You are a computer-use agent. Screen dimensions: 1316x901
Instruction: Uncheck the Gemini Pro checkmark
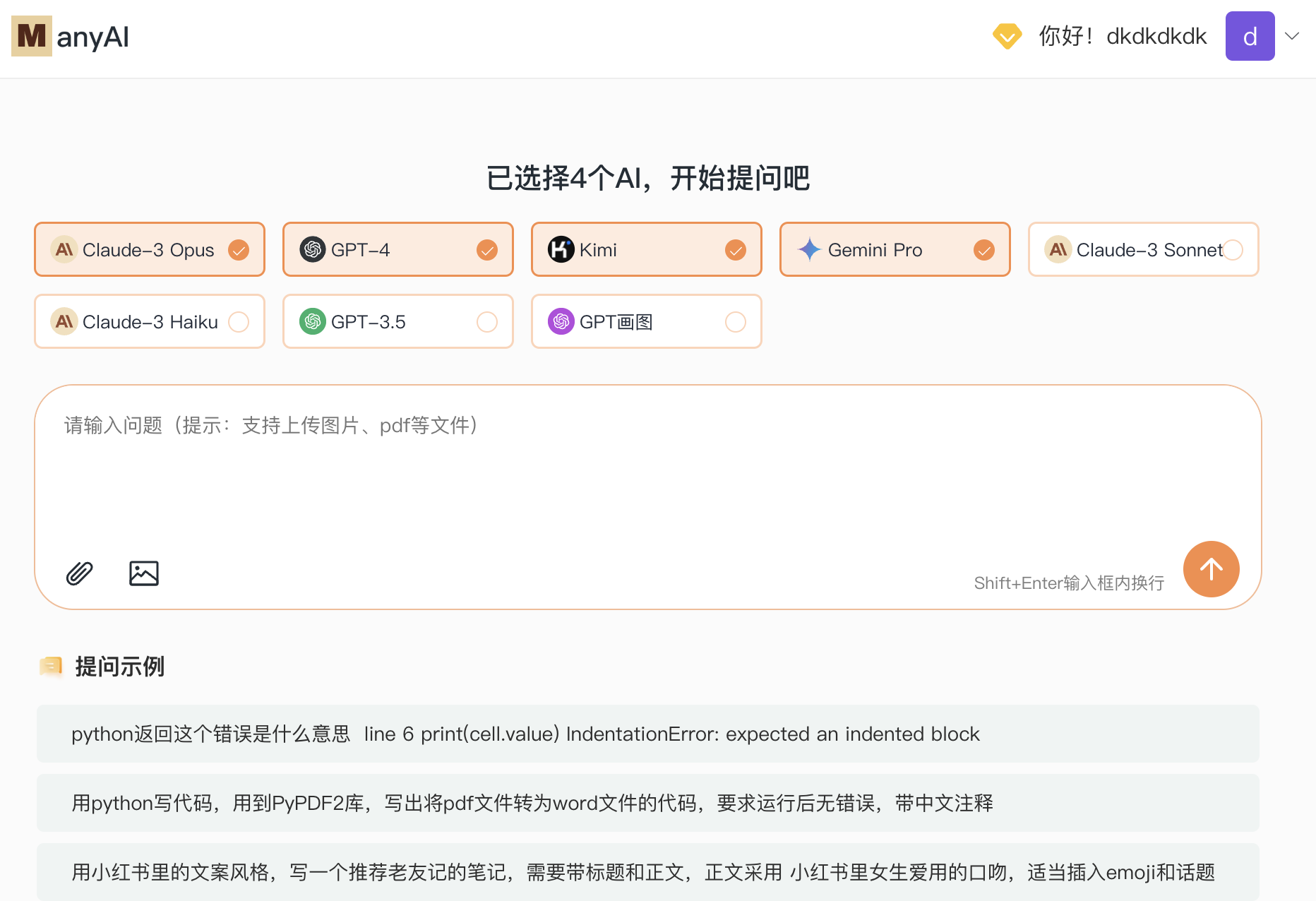coord(984,250)
